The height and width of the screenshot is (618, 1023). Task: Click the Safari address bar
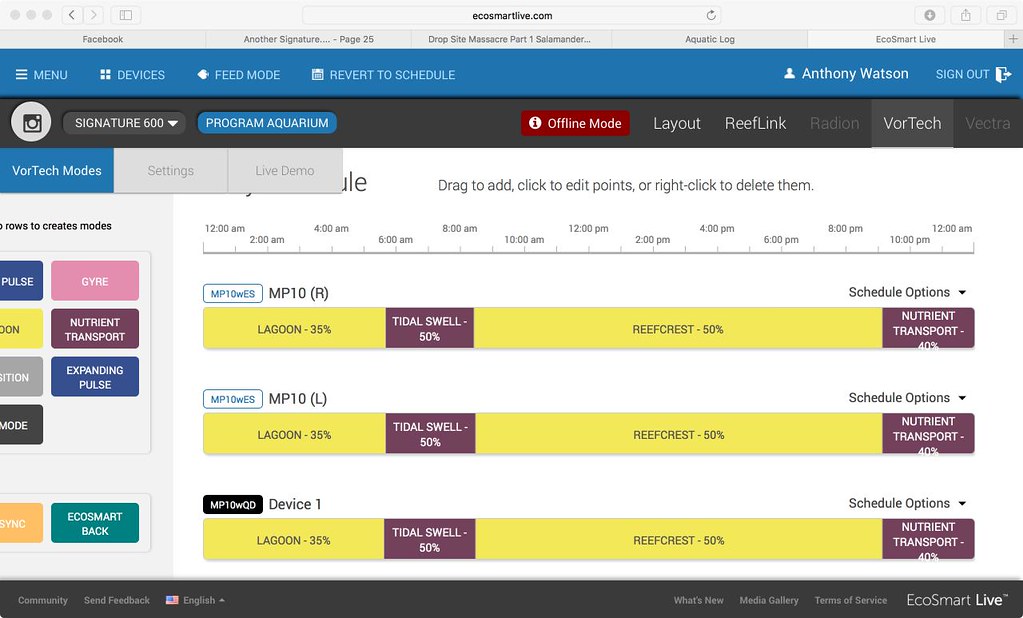(512, 15)
